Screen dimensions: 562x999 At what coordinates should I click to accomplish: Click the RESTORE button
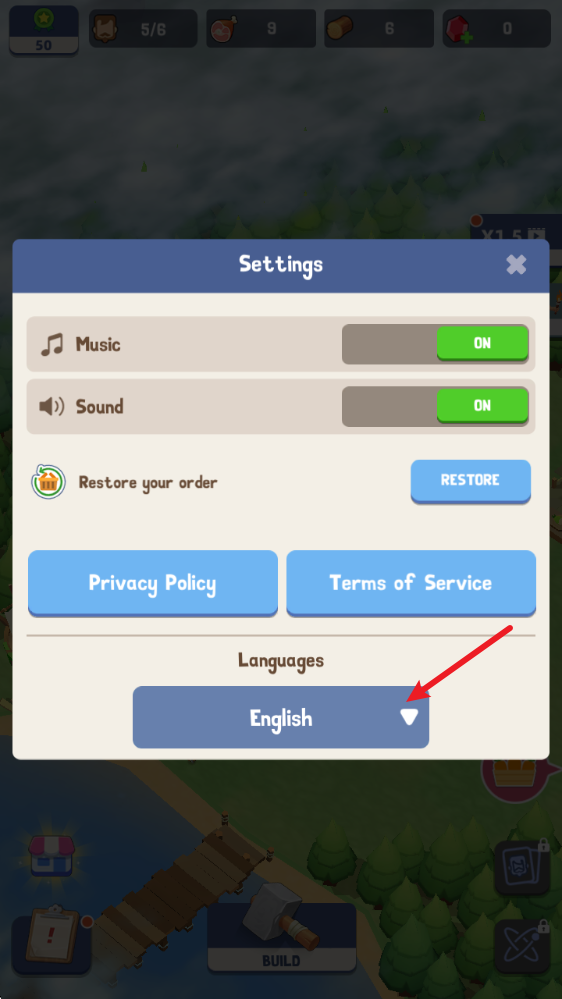[470, 481]
